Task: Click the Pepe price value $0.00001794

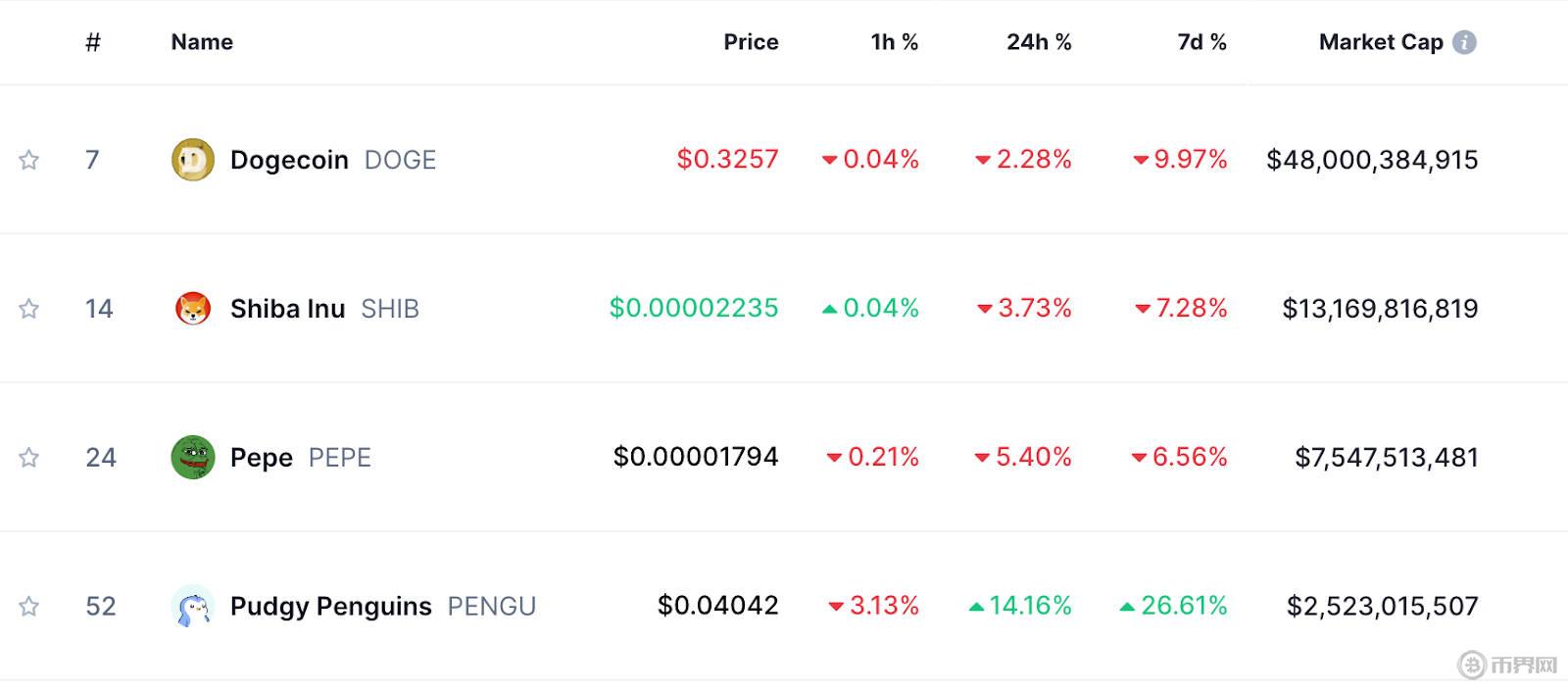Action: [696, 457]
